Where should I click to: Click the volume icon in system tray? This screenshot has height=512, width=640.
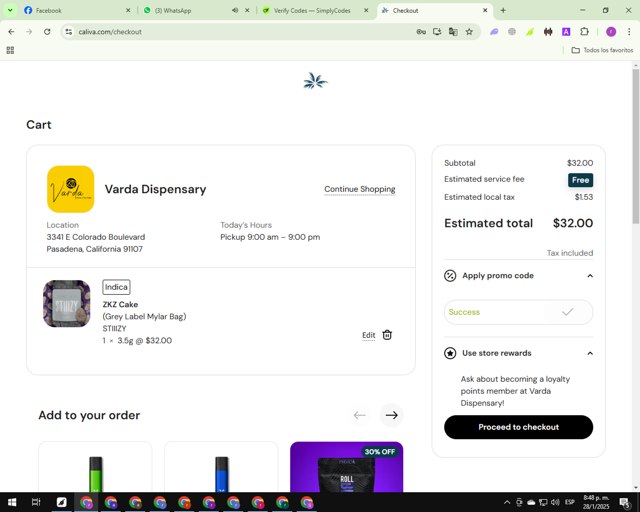(x=555, y=502)
